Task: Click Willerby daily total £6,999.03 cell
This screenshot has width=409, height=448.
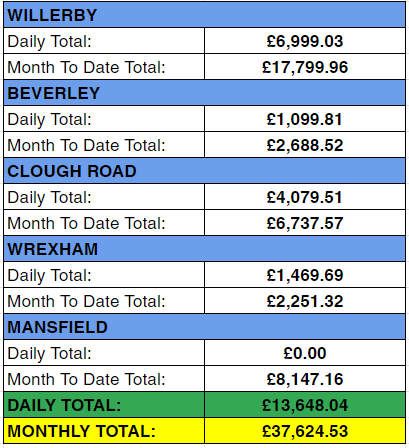Action: (305, 41)
